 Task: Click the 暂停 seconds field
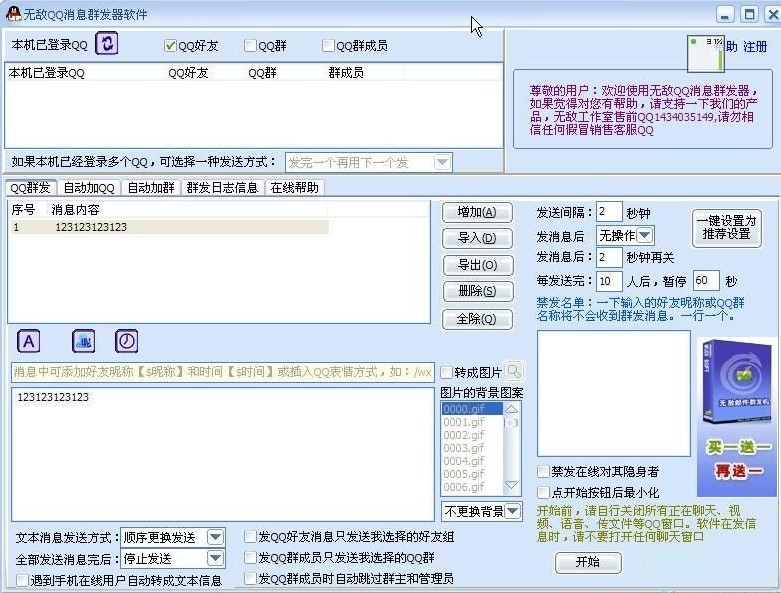(706, 280)
